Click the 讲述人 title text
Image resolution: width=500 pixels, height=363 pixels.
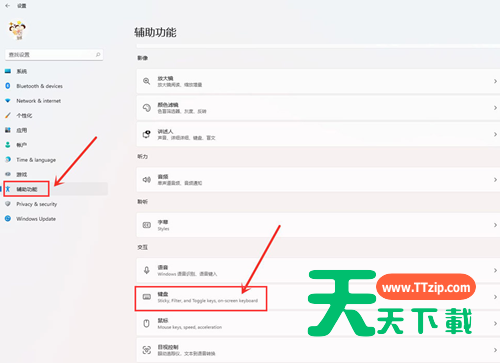[x=165, y=131]
